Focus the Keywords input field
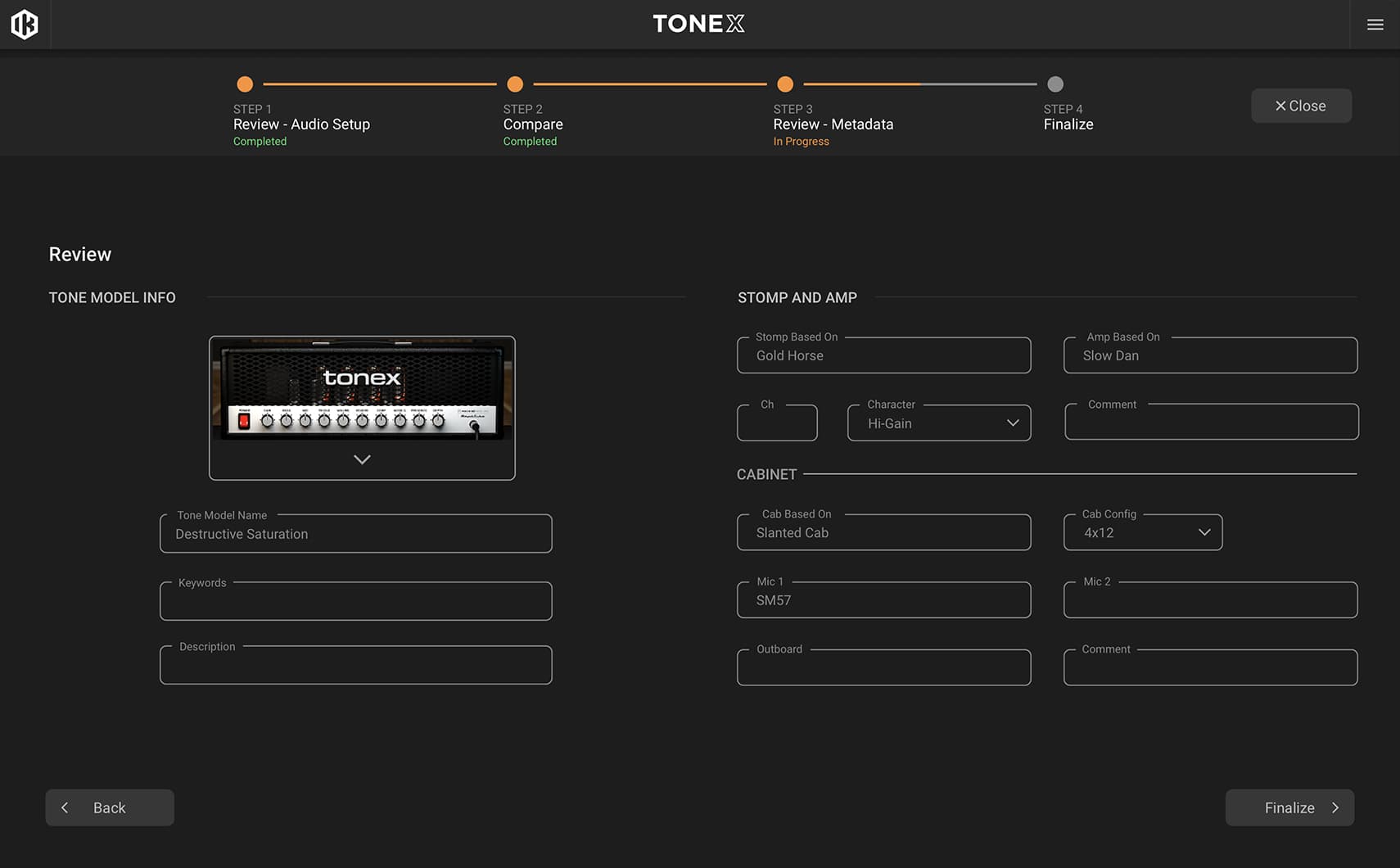Screen dimensions: 1400x868 click(355, 602)
